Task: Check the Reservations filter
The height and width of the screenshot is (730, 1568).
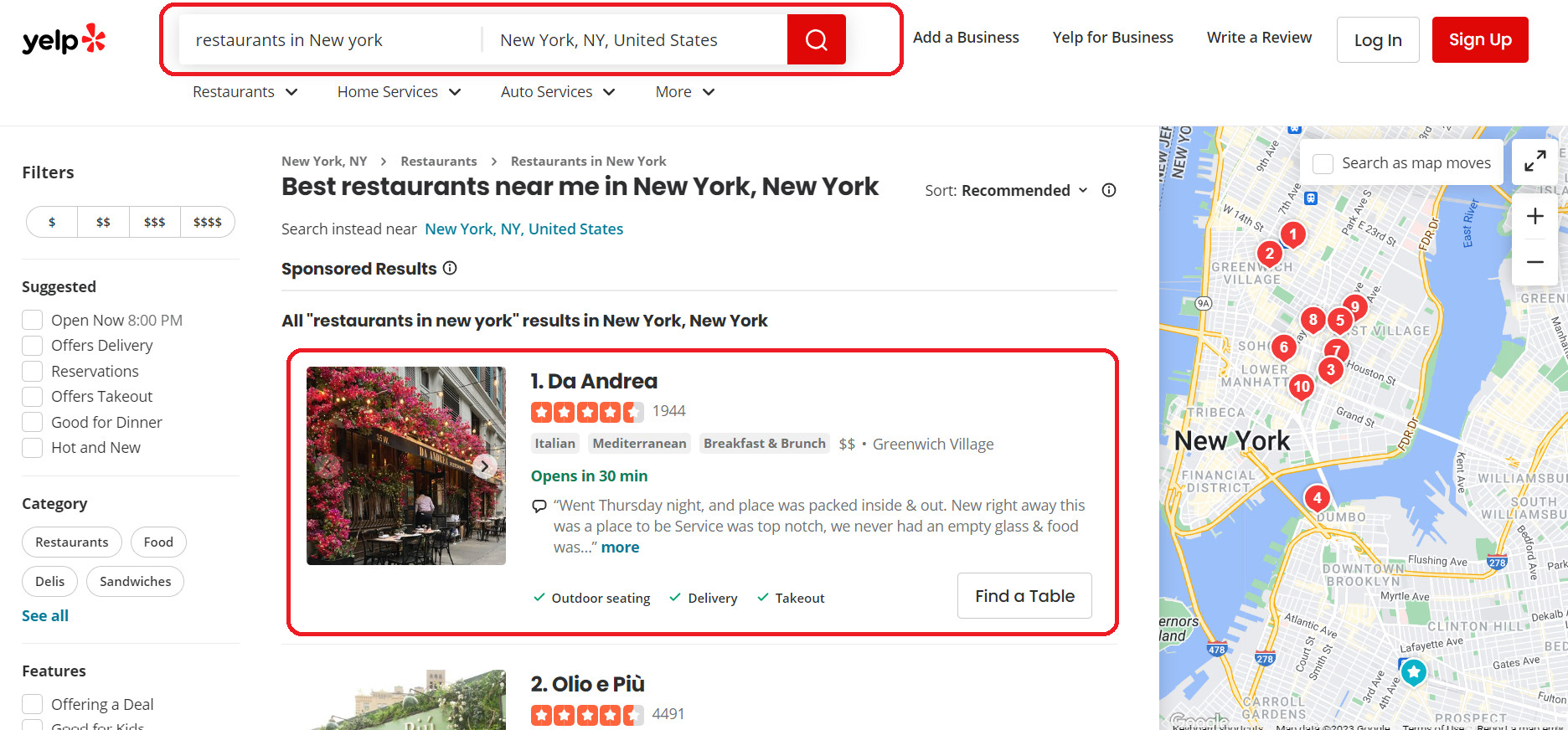Action: pos(32,371)
